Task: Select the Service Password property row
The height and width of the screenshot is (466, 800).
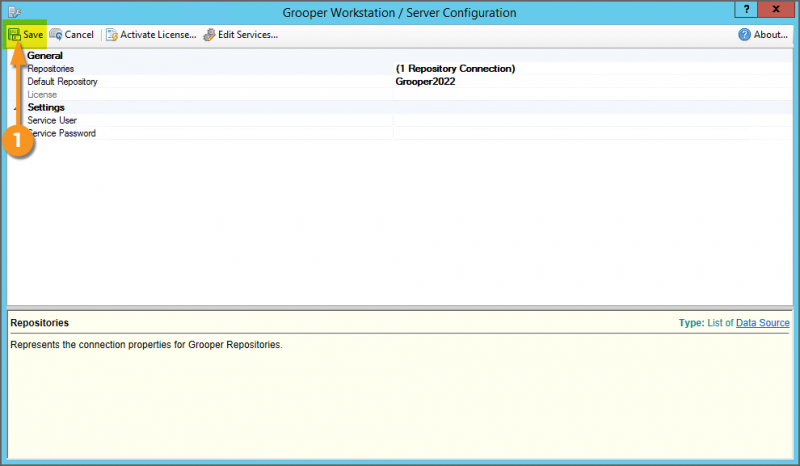Action: 400,133
